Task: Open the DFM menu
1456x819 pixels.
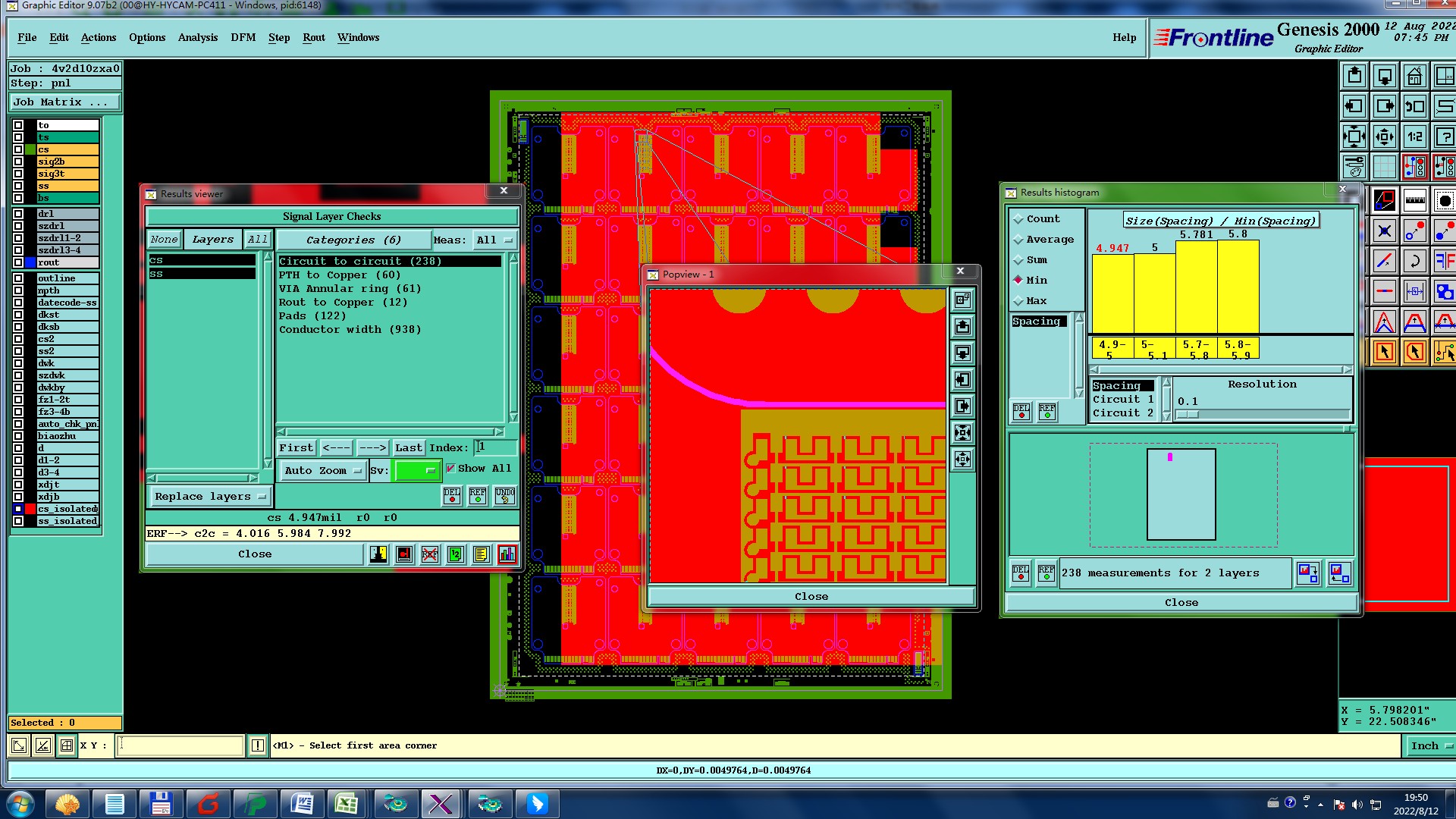Action: (x=243, y=37)
